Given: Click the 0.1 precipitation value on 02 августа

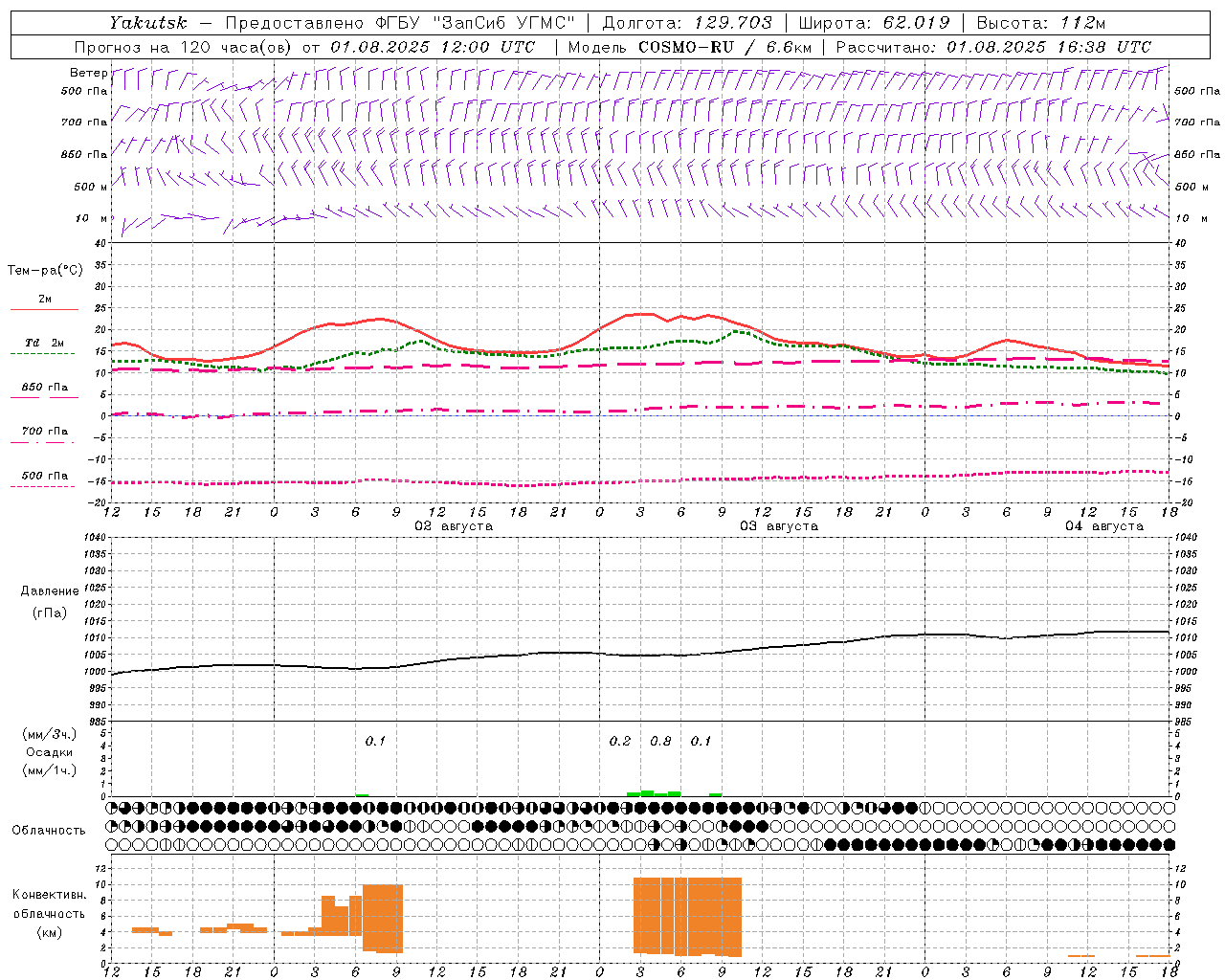Looking at the screenshot, I should coord(375,741).
